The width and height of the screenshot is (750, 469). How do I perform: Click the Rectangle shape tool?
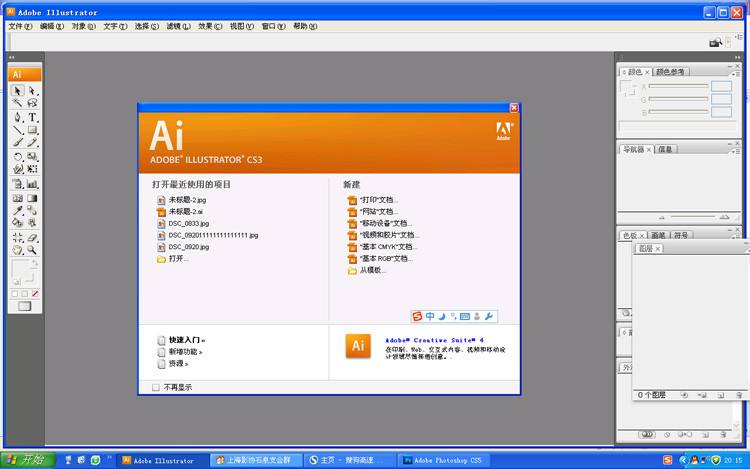pos(32,130)
